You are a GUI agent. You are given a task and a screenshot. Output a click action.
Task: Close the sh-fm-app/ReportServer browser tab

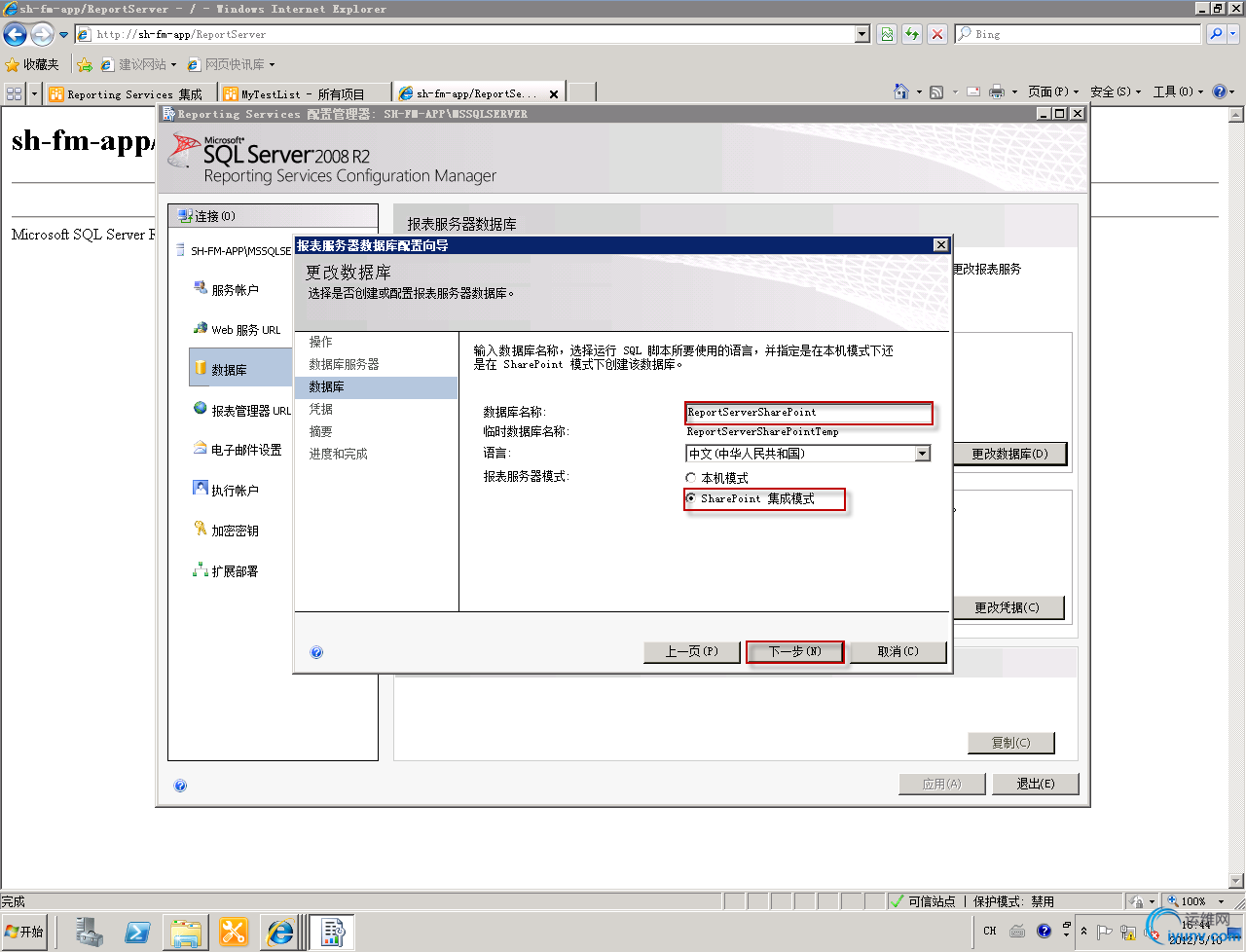554,94
